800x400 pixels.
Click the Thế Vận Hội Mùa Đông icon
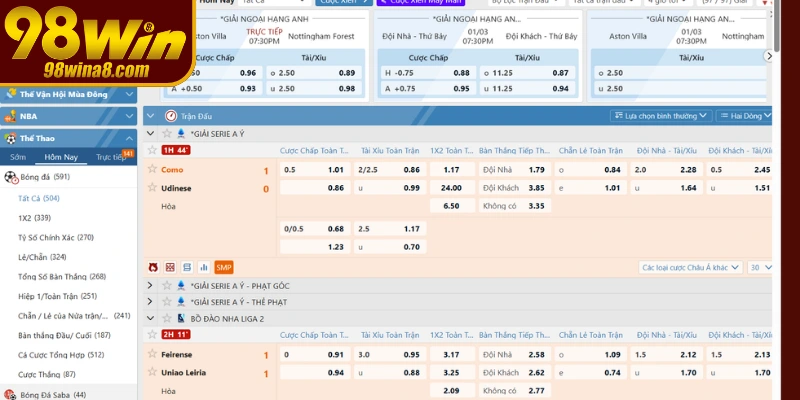point(10,94)
